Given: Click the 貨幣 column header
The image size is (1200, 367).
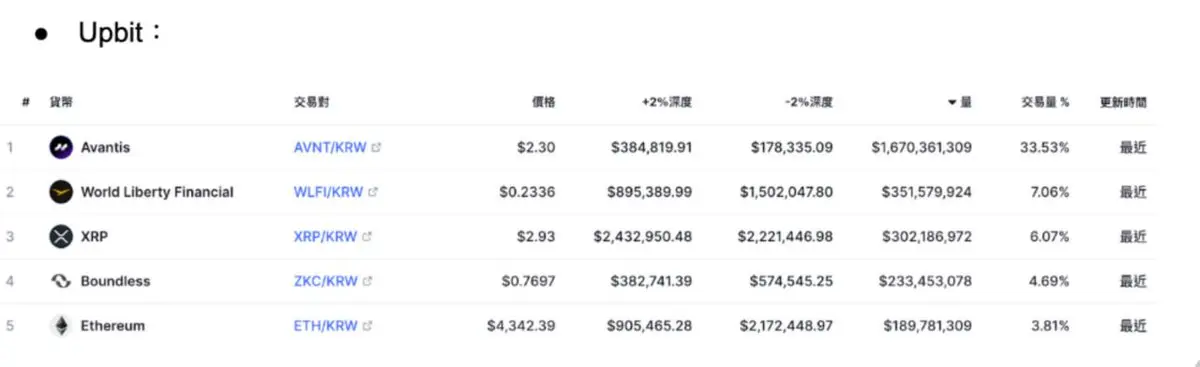Looking at the screenshot, I should [61, 102].
